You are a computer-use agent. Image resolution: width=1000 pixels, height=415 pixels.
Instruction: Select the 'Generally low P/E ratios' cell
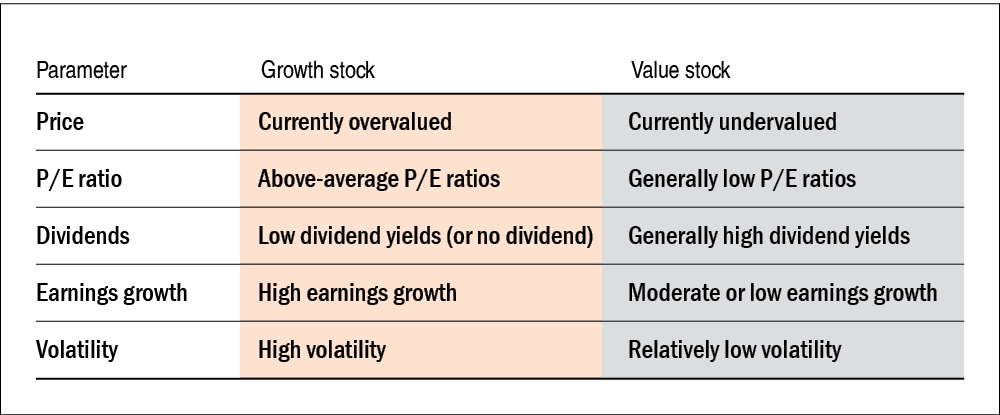click(742, 179)
